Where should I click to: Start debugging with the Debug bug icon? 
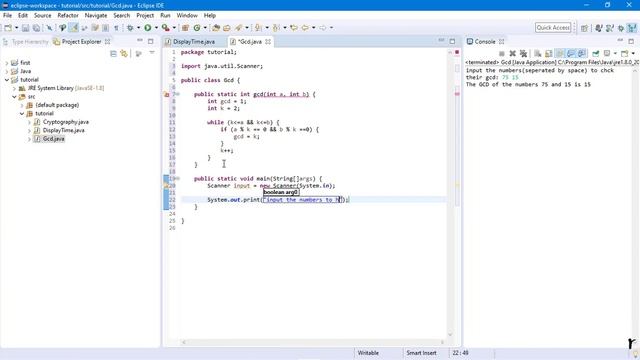130,28
